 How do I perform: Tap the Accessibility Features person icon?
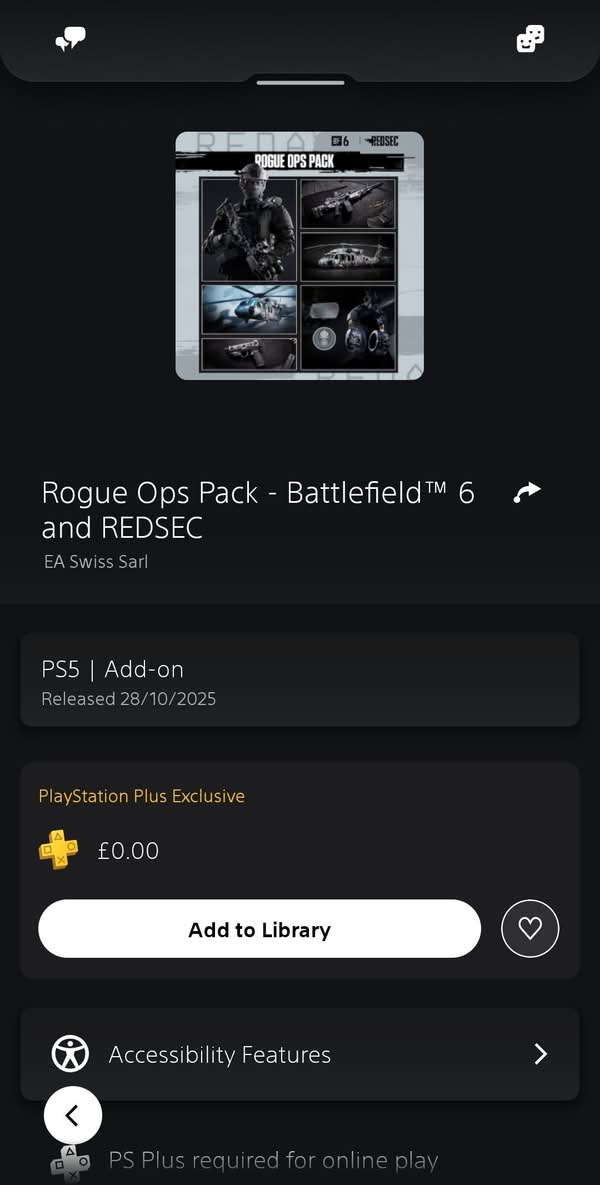click(x=70, y=1054)
